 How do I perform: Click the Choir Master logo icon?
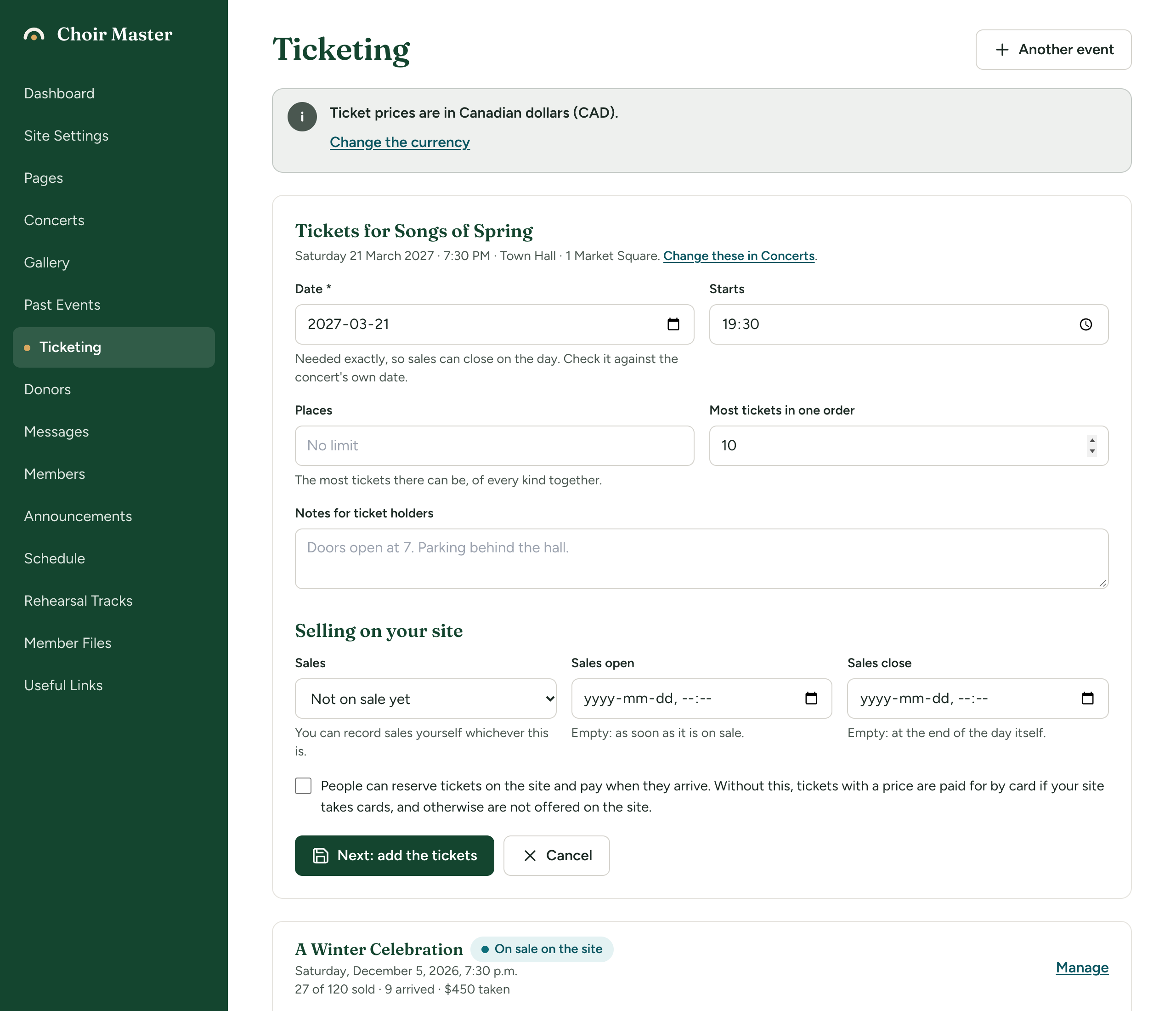[x=34, y=34]
